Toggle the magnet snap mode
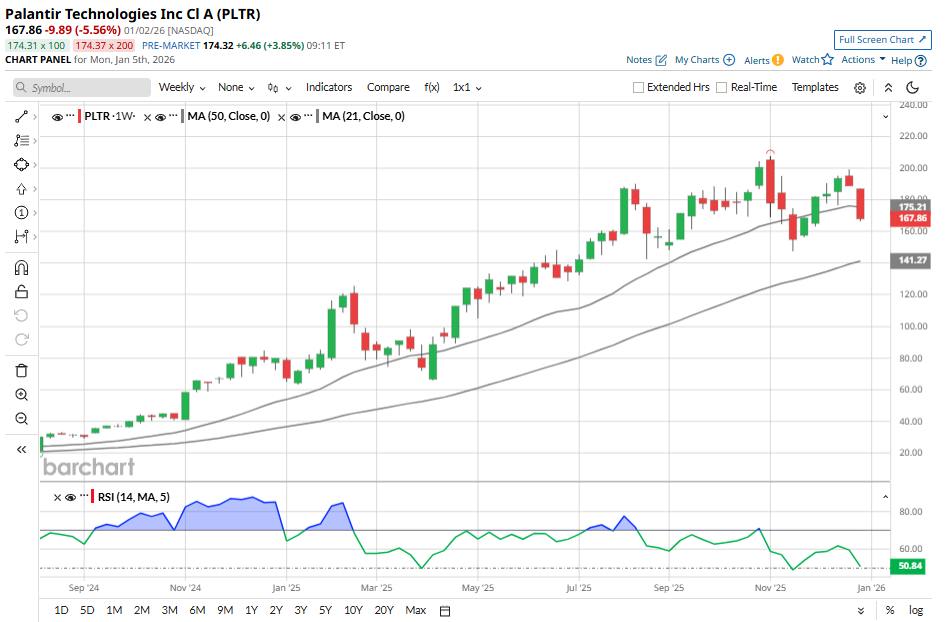Viewport: 948px width, 622px height. 21,268
